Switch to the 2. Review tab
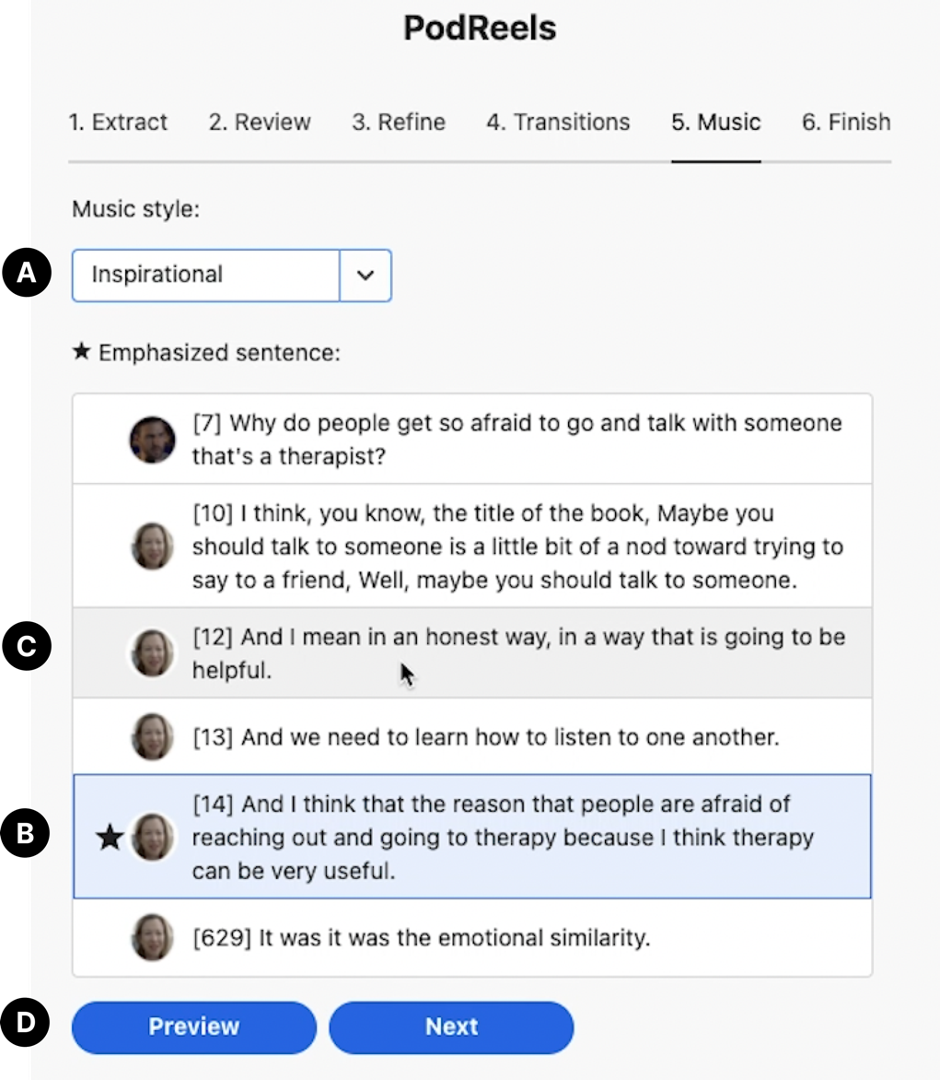940x1080 pixels. (x=260, y=123)
